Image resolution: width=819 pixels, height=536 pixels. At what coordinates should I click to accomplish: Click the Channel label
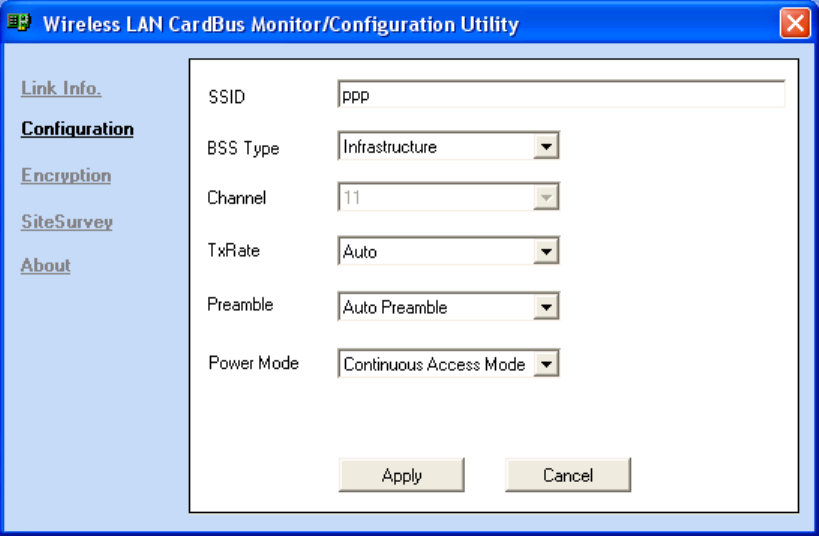click(237, 198)
